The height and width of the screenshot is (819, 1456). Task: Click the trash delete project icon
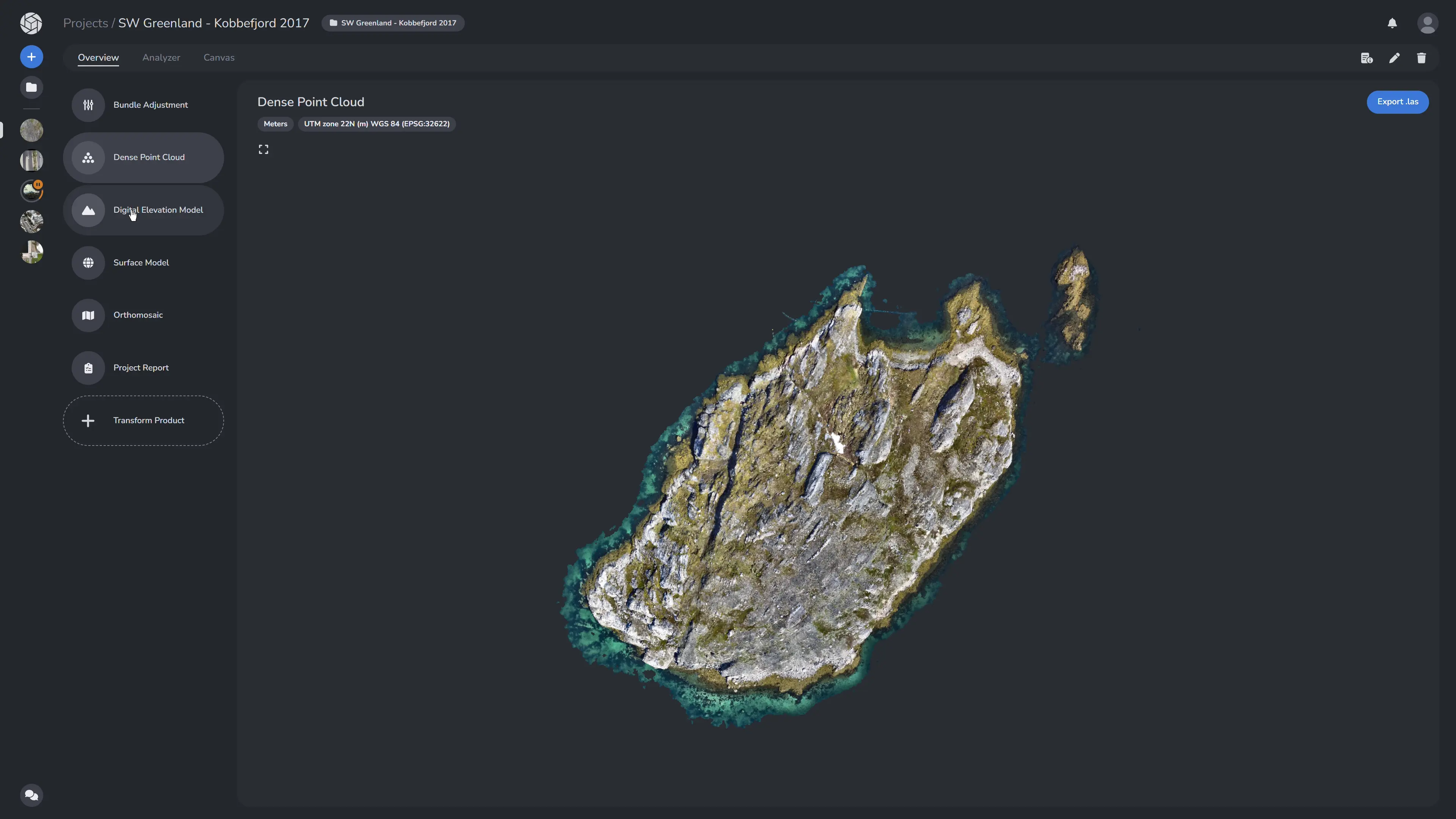click(1421, 58)
